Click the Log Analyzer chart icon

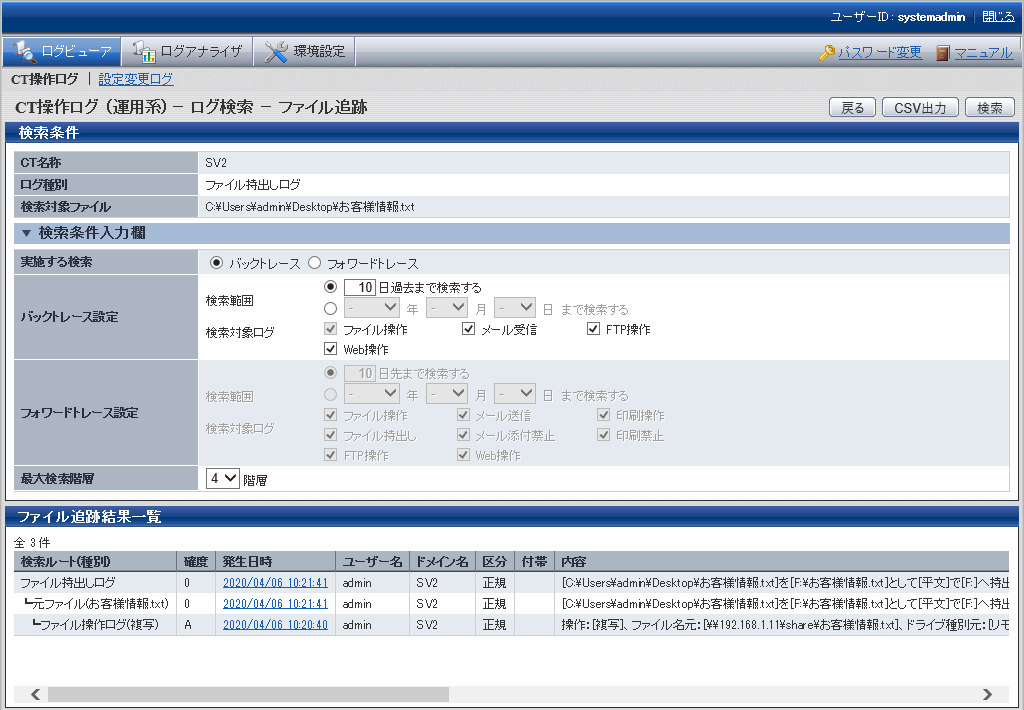143,52
